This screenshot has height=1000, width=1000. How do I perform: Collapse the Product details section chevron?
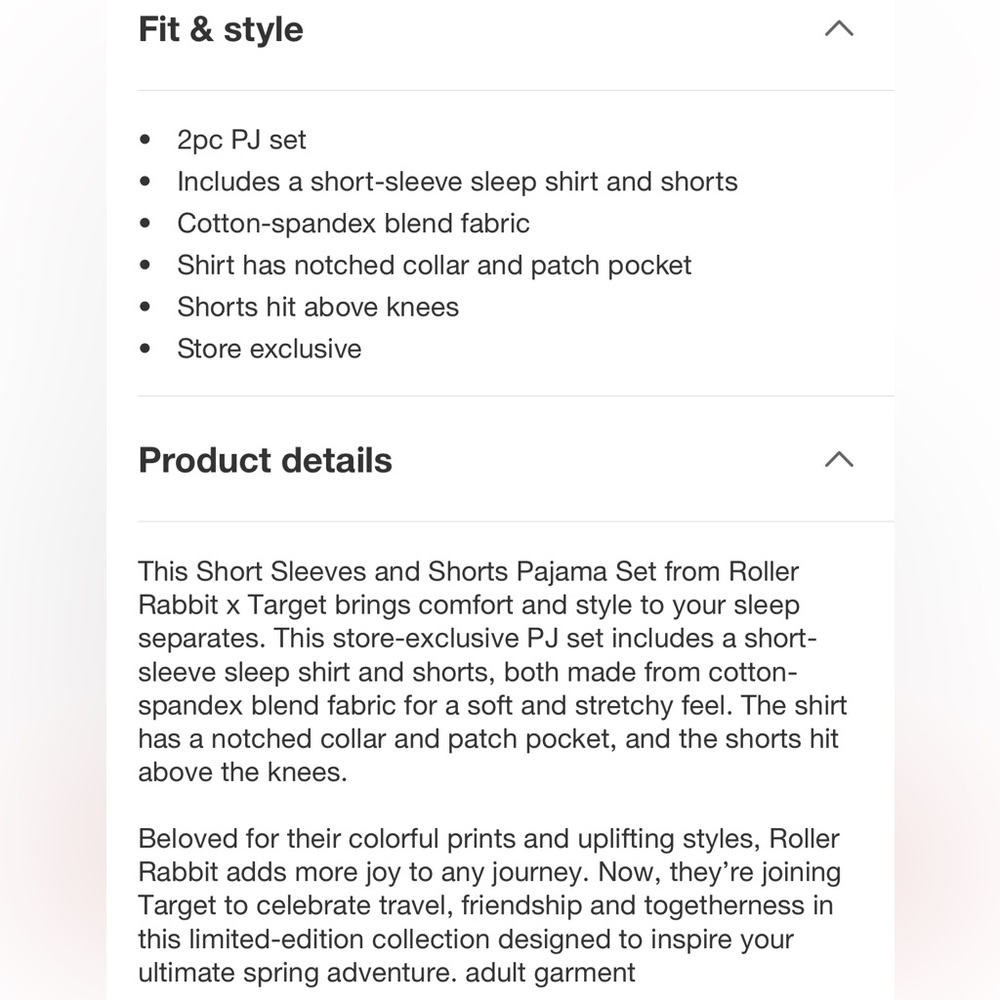pyautogui.click(x=839, y=459)
